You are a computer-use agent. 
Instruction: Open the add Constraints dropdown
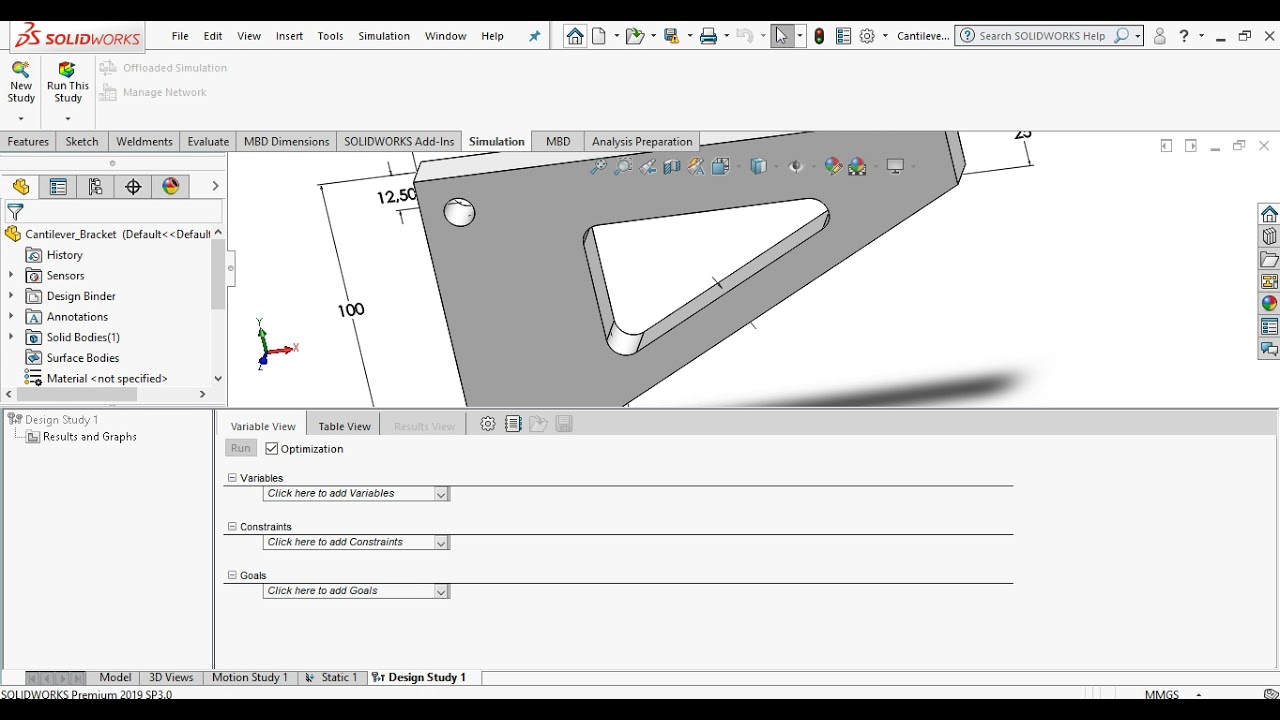(441, 543)
